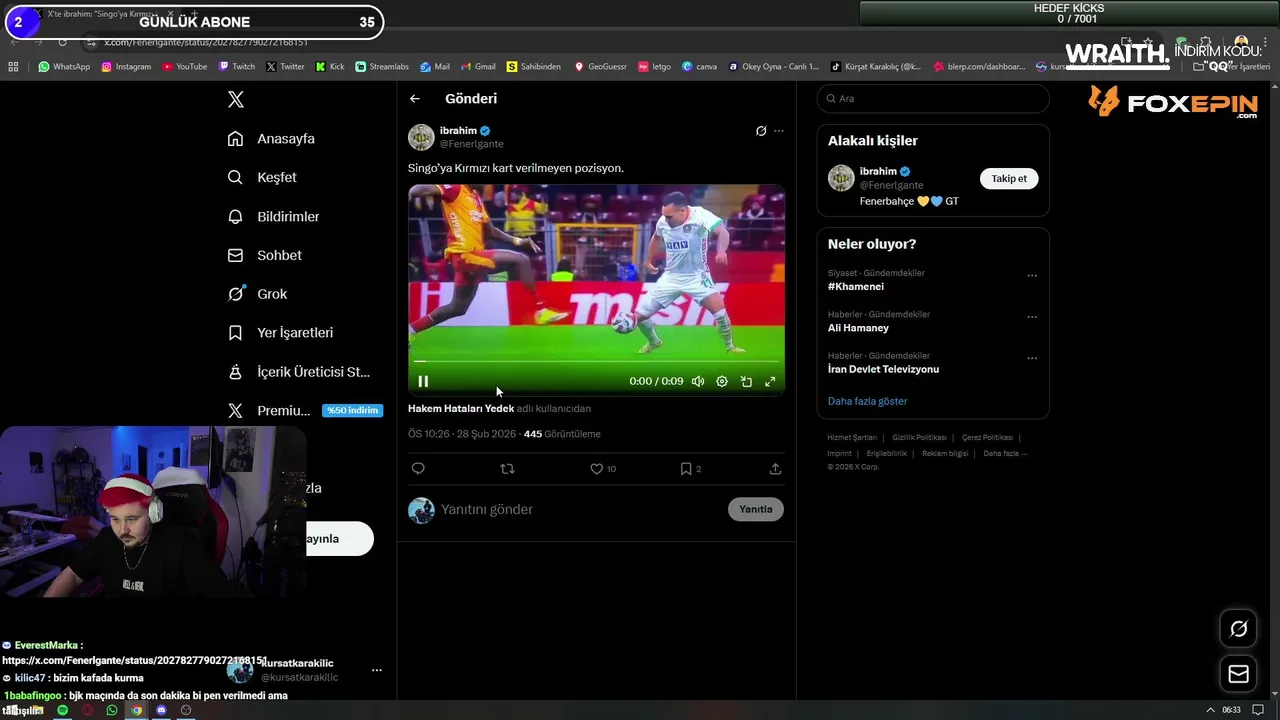Open three-dot menu next to #Khamenei

[1032, 276]
